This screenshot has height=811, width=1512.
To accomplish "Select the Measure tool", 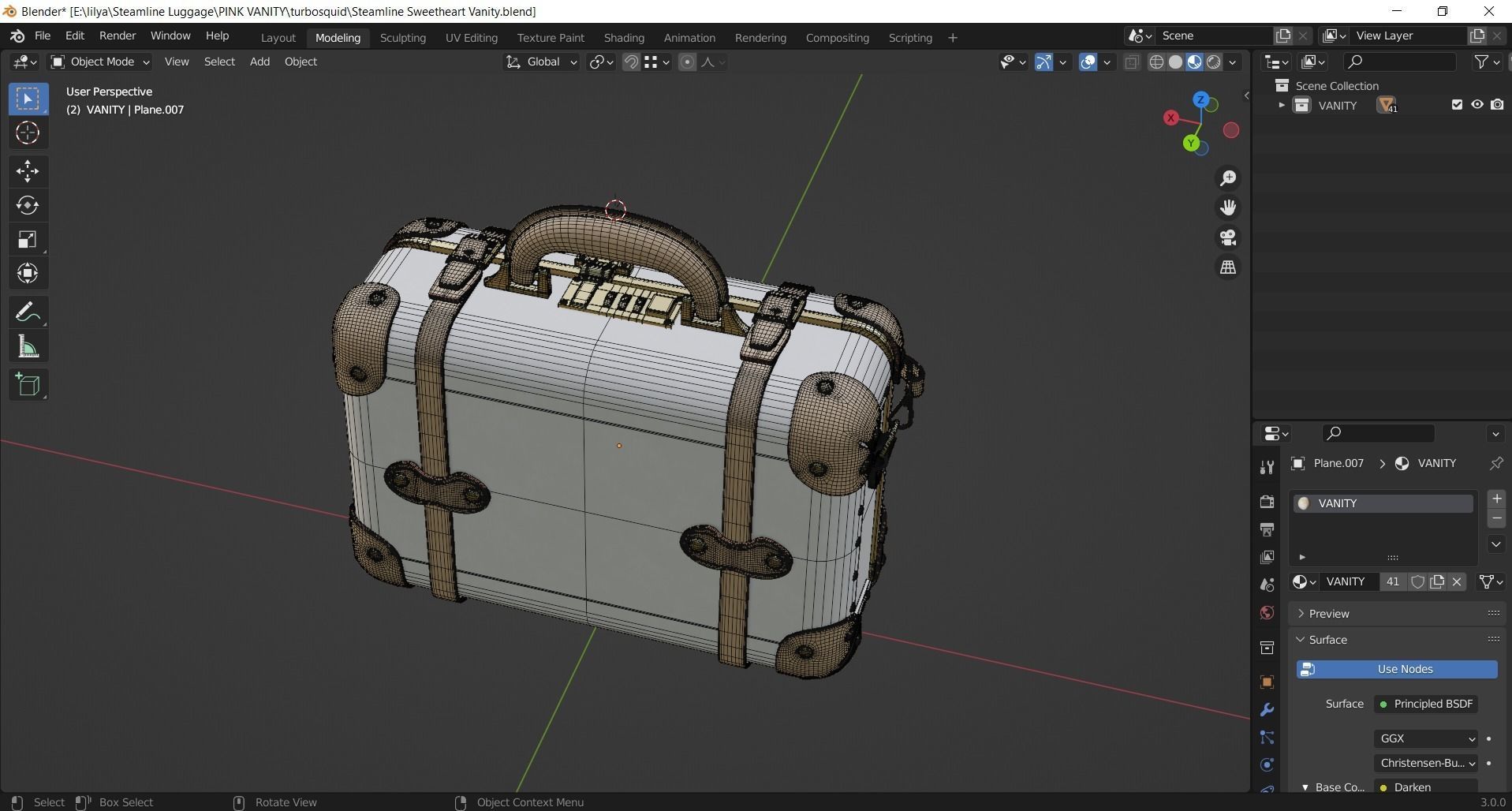I will click(28, 346).
